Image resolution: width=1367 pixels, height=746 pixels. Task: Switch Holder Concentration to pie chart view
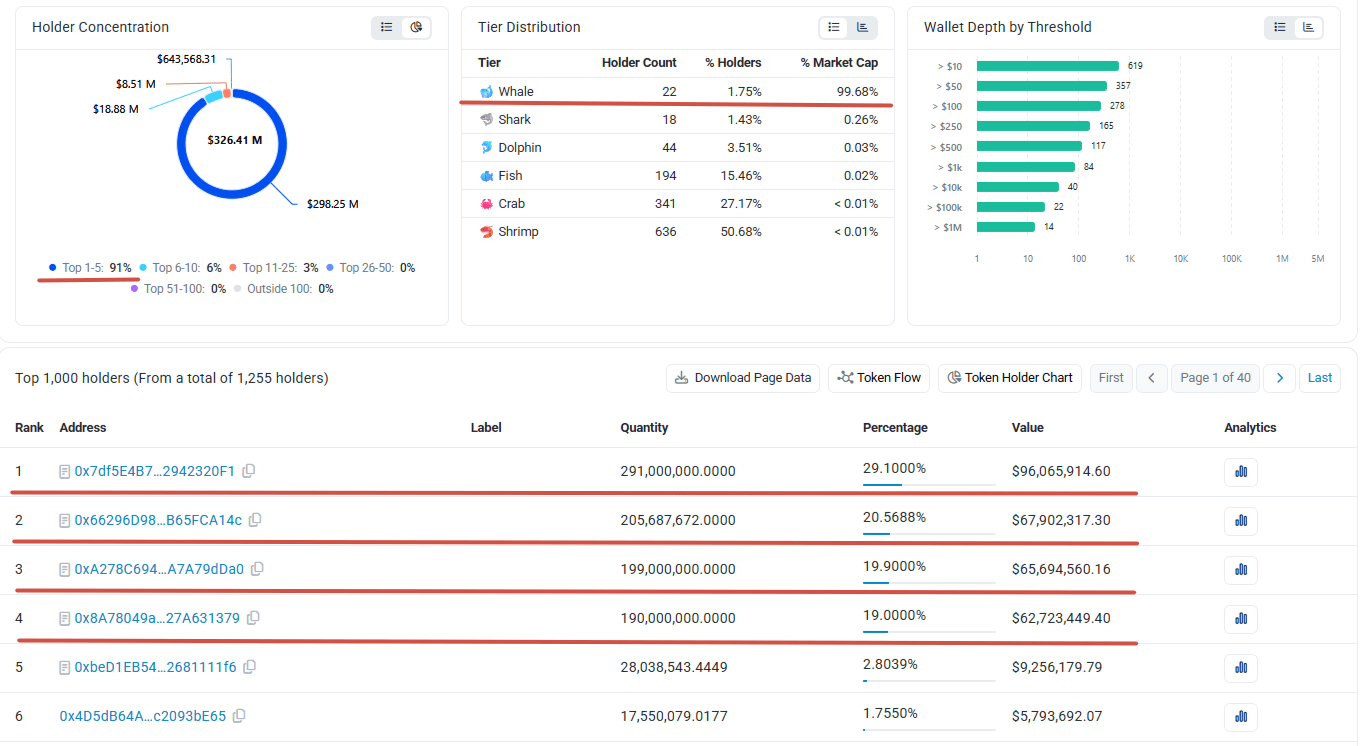(416, 27)
